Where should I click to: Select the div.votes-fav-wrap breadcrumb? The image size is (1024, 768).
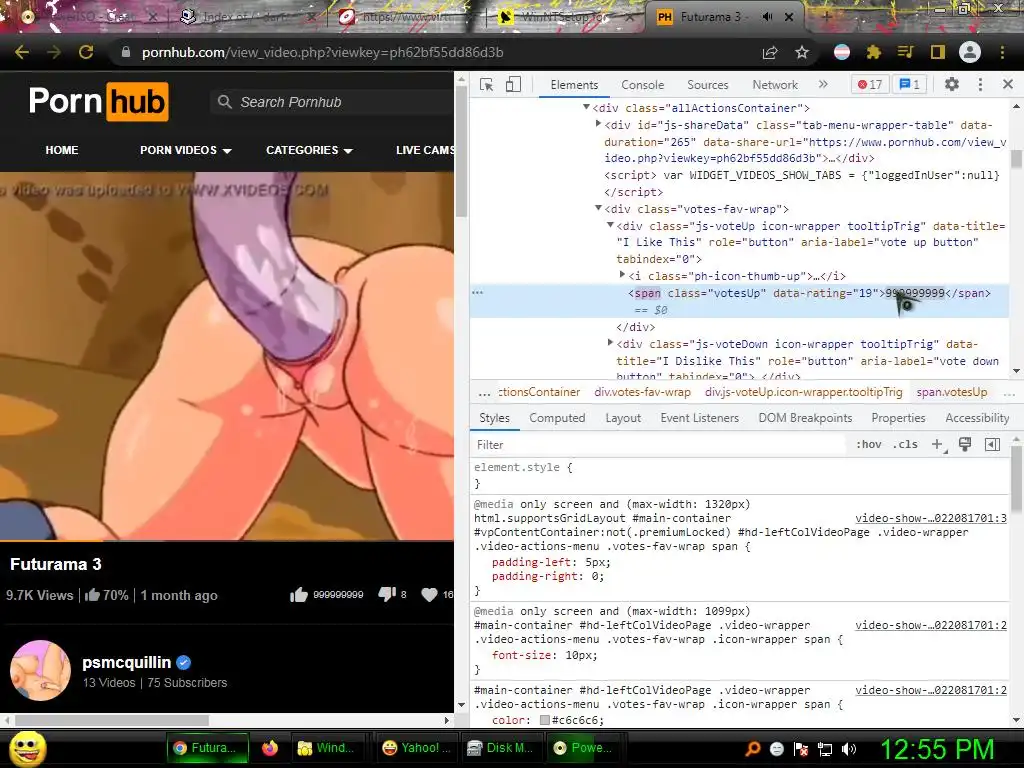point(642,392)
